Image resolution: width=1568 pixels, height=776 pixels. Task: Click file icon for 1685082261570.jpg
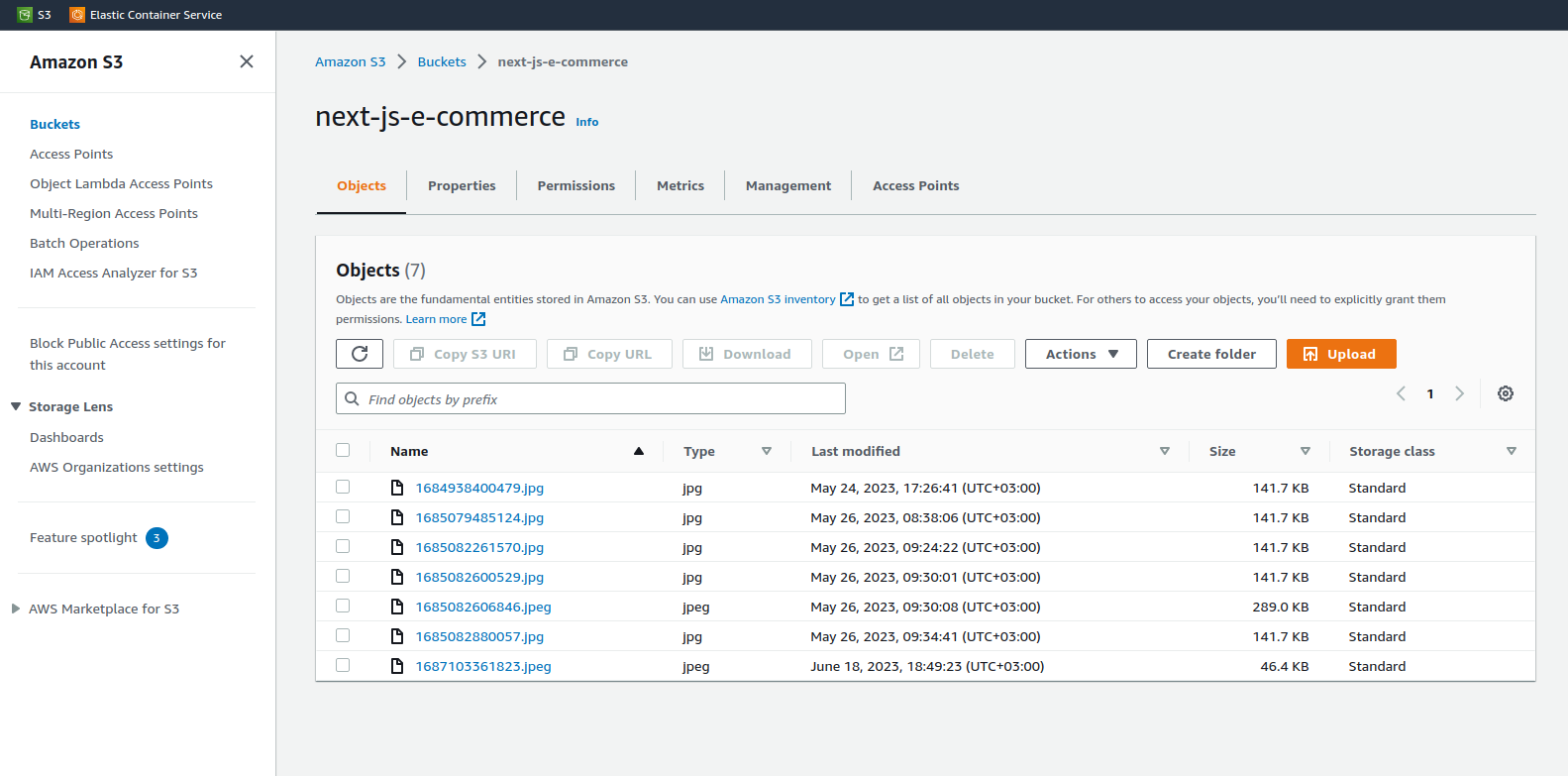click(x=397, y=547)
